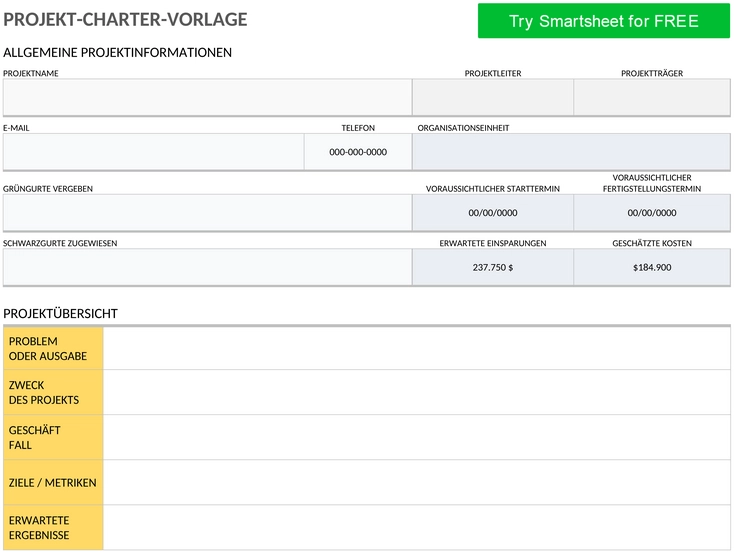Select the Projektträger field

(x=652, y=97)
